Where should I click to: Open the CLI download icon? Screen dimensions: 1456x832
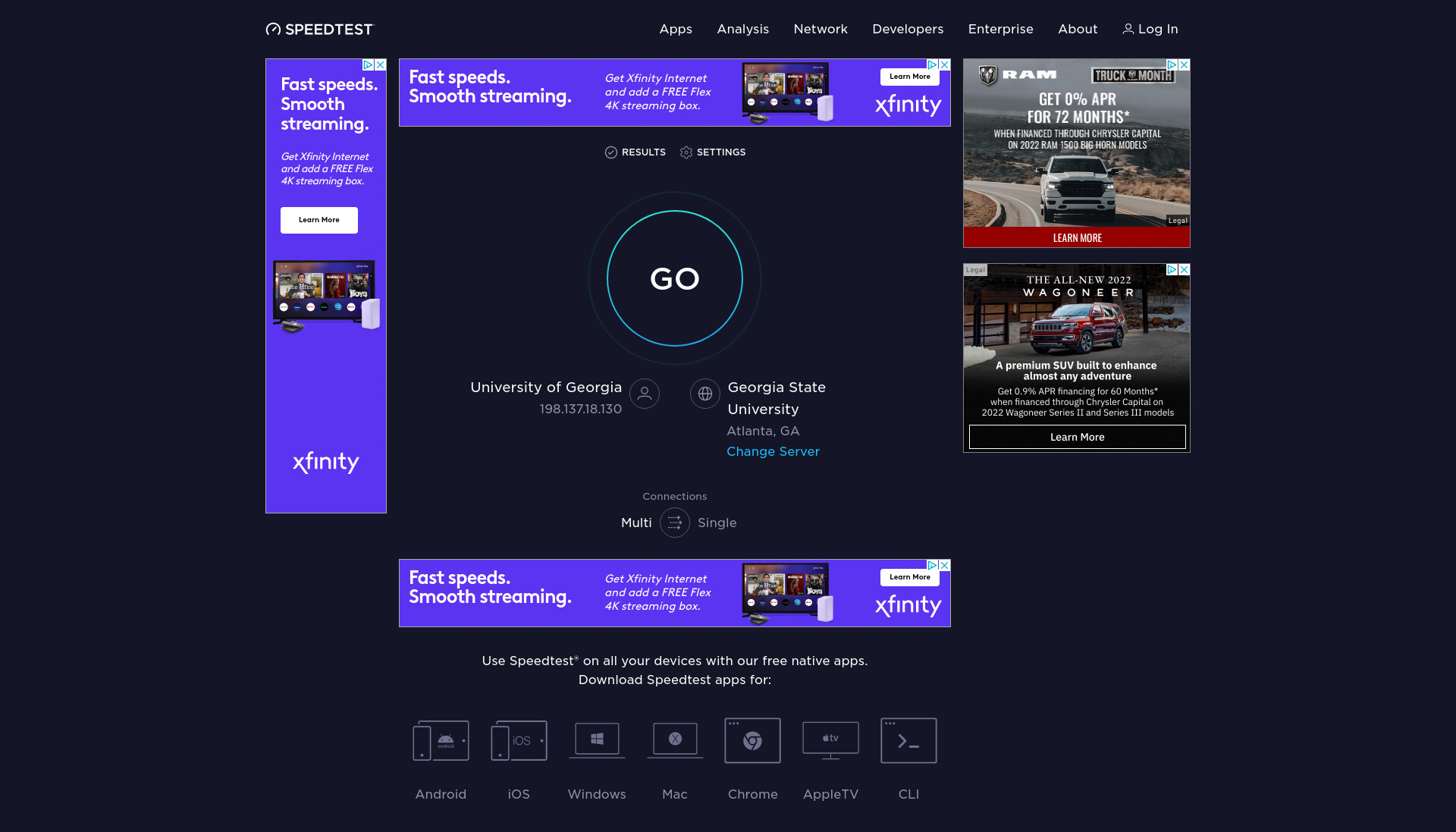coord(908,740)
